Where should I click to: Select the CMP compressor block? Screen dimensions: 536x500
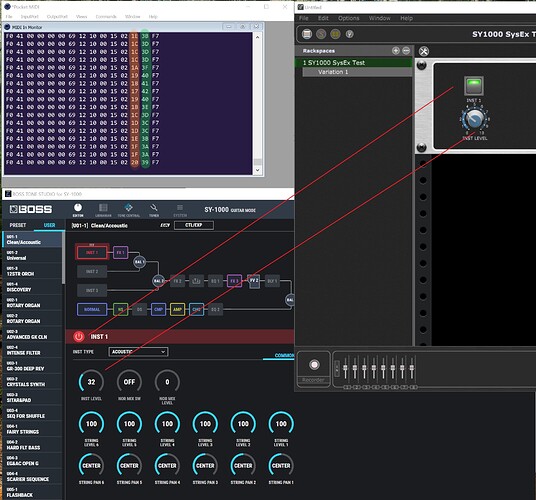(x=158, y=309)
